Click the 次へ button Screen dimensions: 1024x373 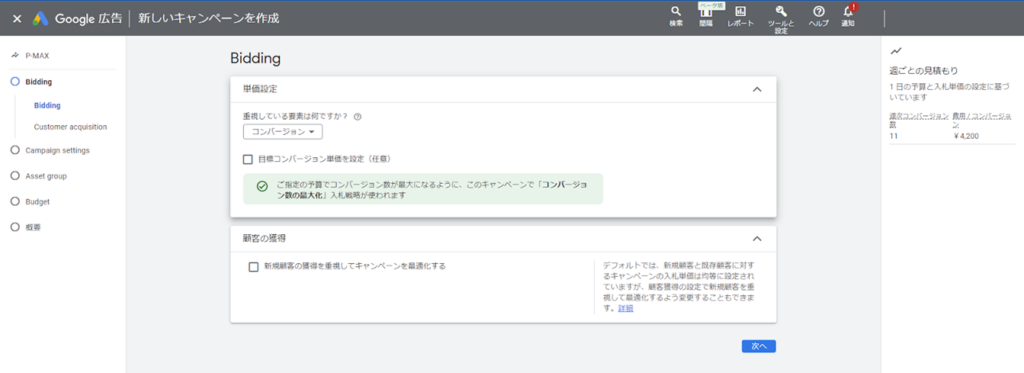[759, 346]
